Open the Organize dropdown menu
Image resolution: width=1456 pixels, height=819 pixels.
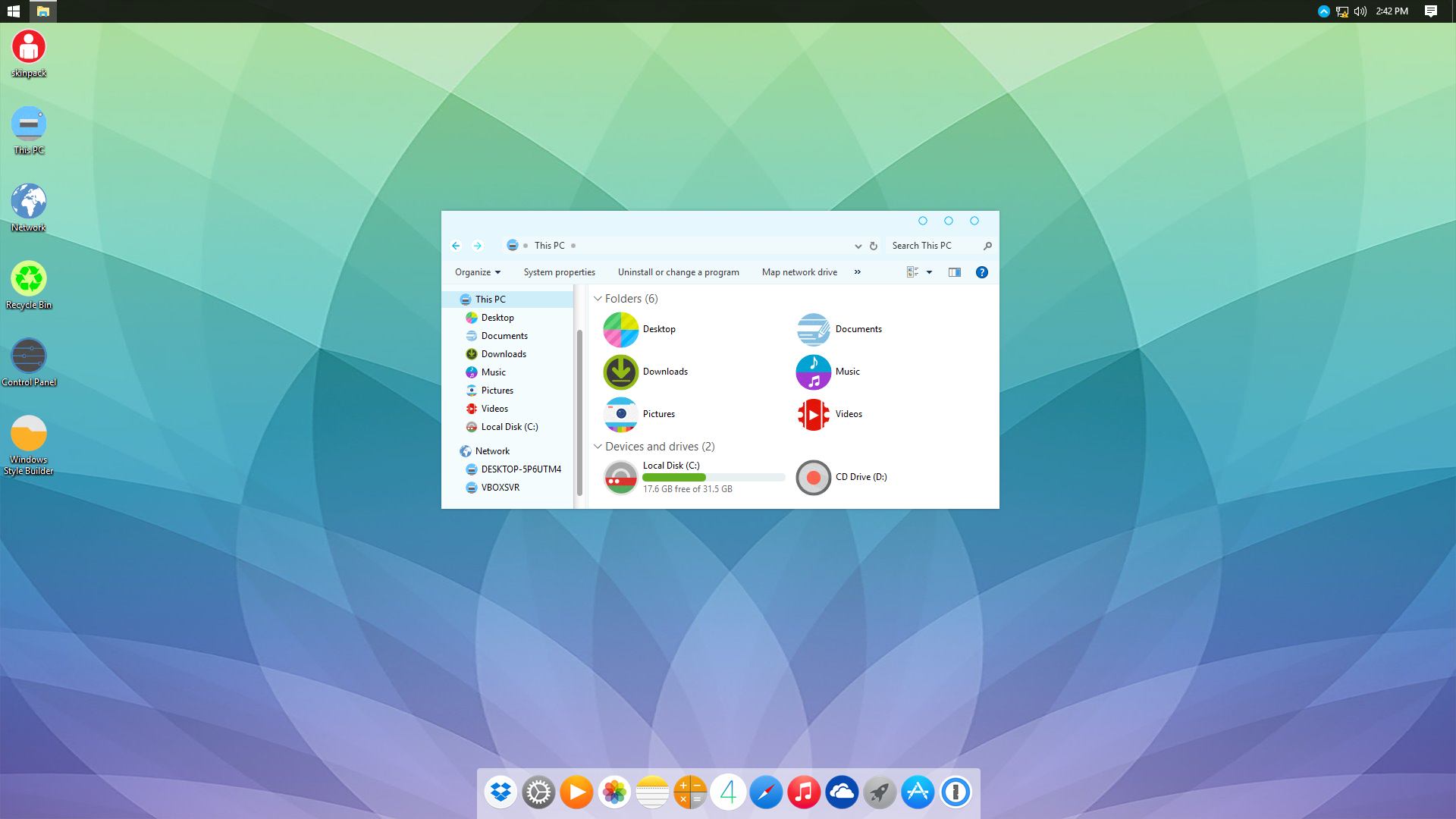[478, 272]
